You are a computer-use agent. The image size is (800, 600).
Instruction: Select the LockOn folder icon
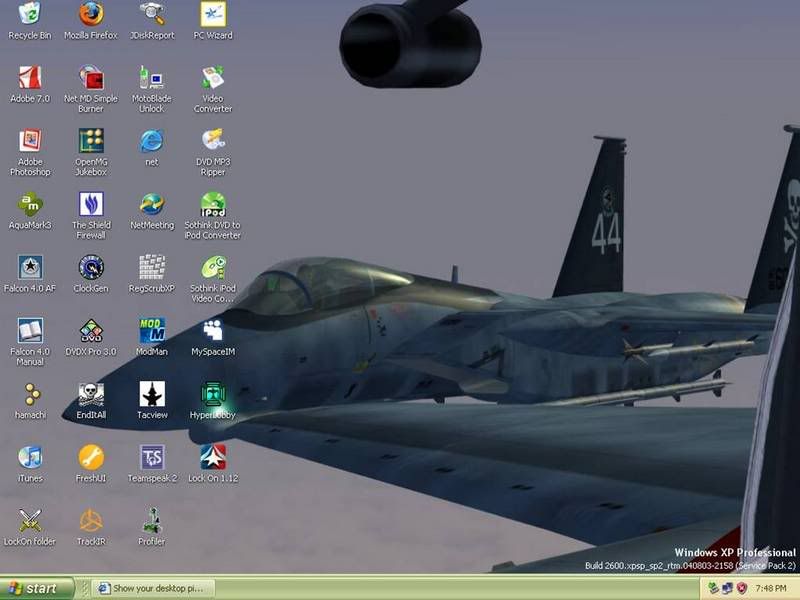point(30,520)
